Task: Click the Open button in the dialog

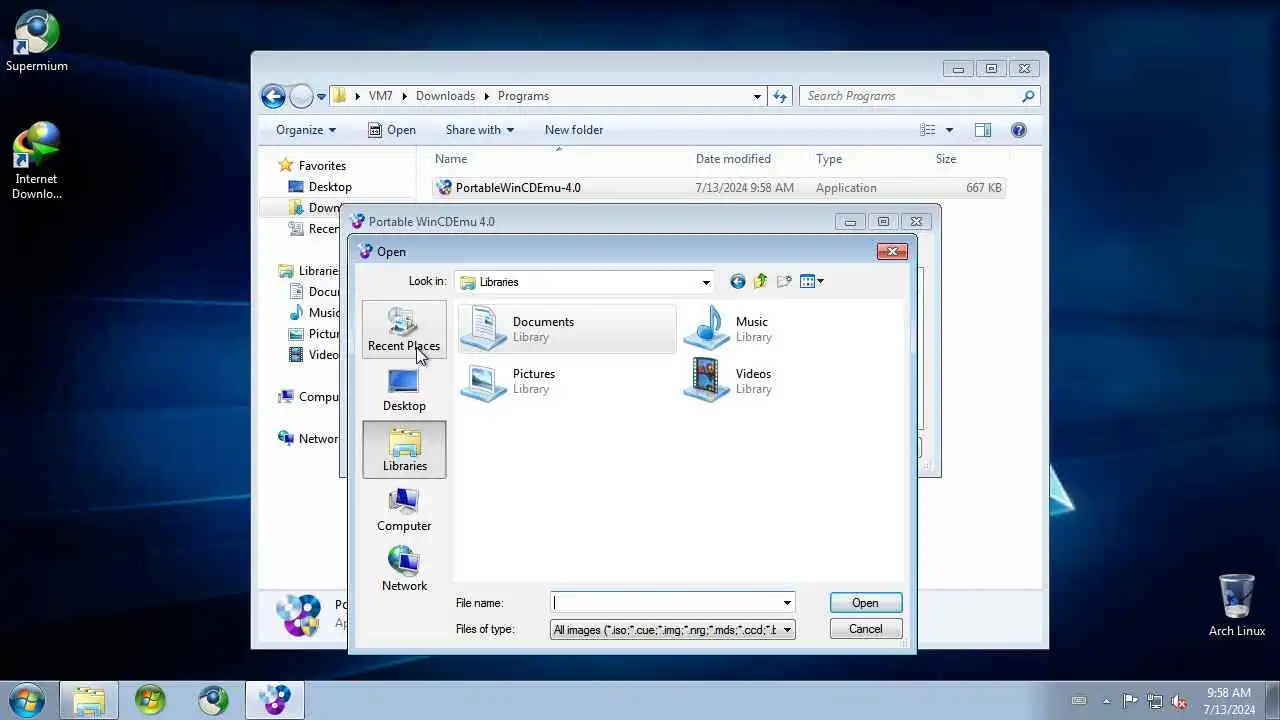Action: pyautogui.click(x=865, y=603)
